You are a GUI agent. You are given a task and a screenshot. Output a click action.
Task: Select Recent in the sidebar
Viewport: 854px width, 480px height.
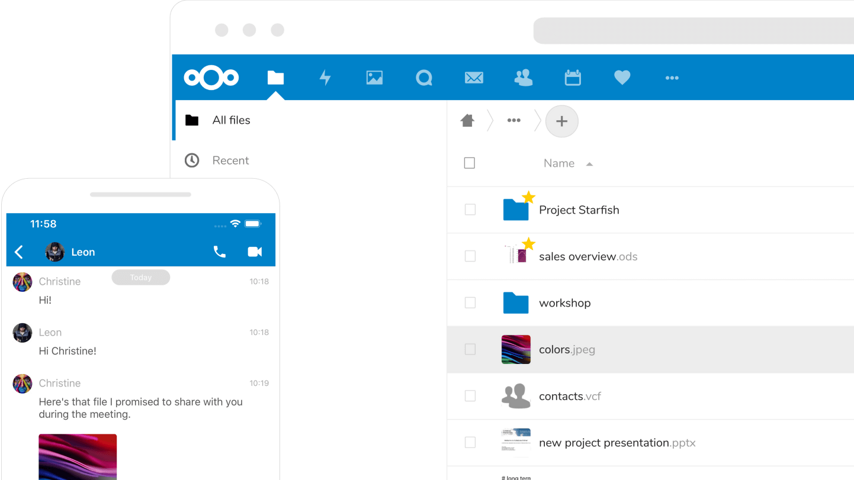pyautogui.click(x=230, y=160)
